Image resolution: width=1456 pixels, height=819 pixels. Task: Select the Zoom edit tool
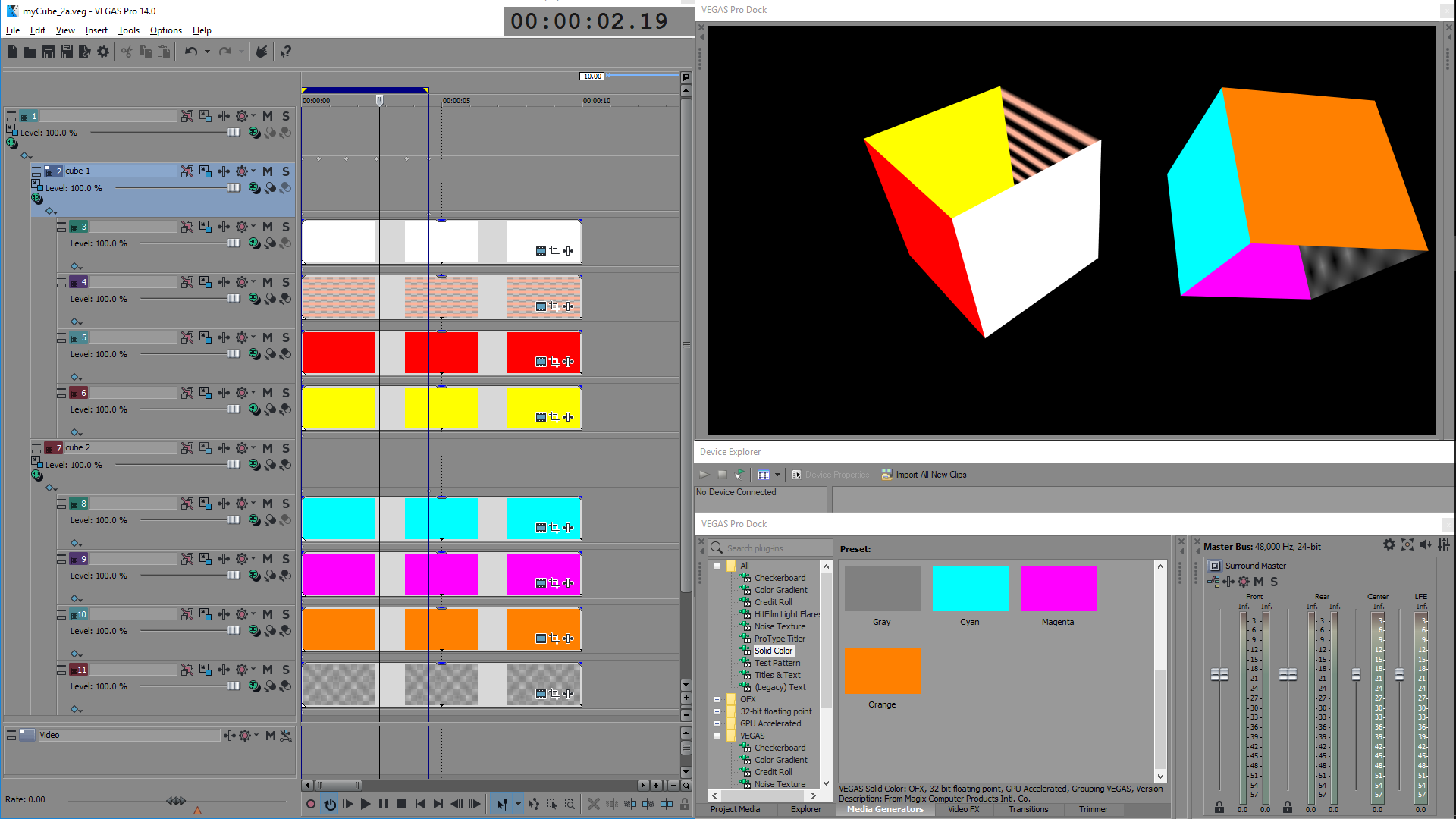[570, 804]
